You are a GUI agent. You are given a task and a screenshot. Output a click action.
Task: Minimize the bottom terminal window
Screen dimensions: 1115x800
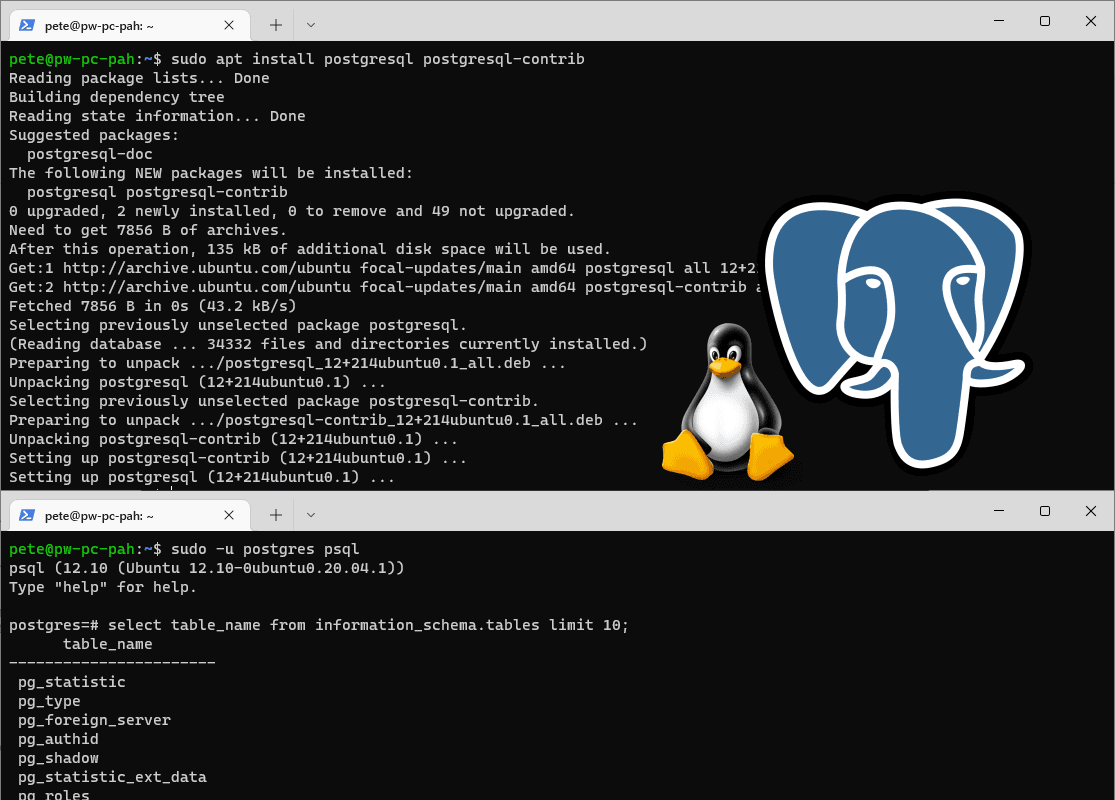999,511
